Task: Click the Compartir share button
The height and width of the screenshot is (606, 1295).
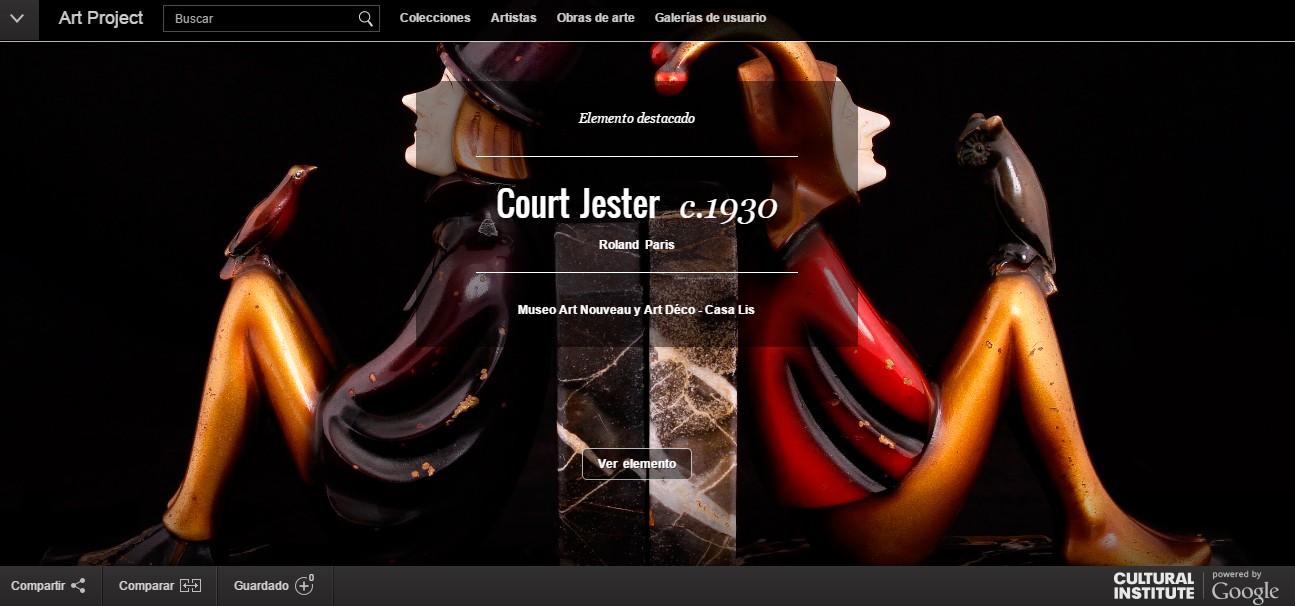Action: (x=50, y=586)
